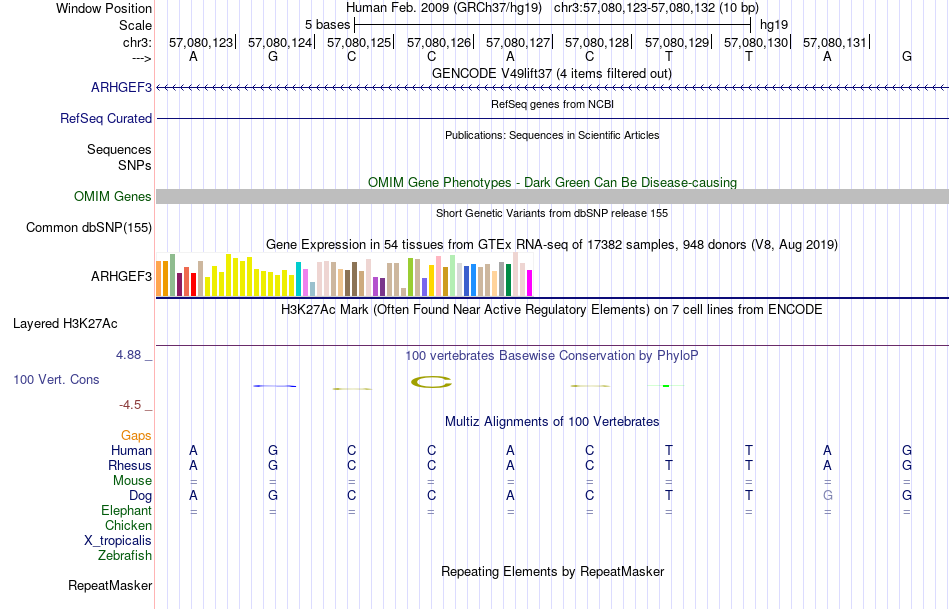Image resolution: width=950 pixels, height=609 pixels.
Task: Click the tall green GTEx expression bar
Action: [173, 275]
